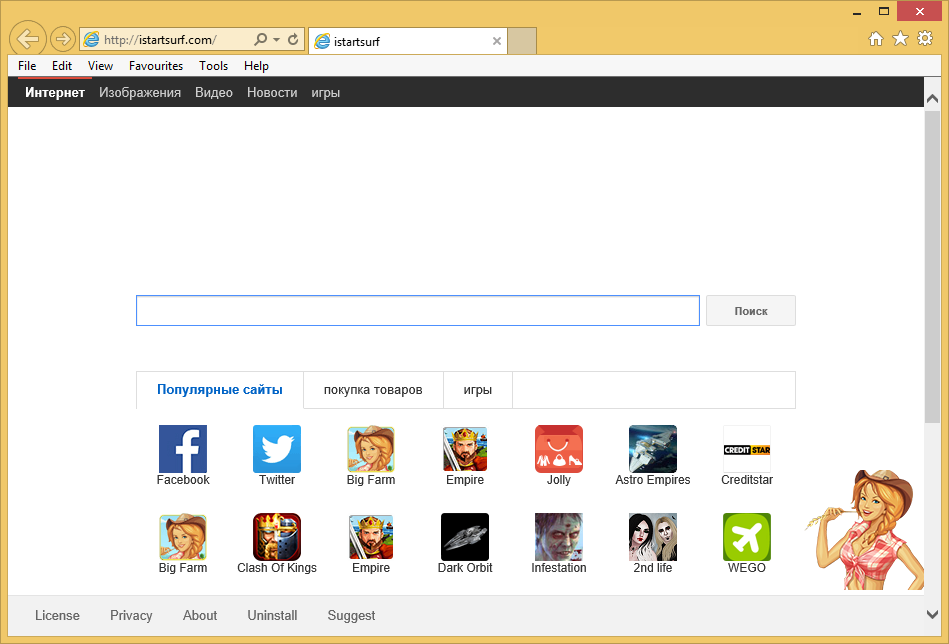Open the Creditstar icon
The width and height of the screenshot is (949, 644).
pyautogui.click(x=747, y=449)
